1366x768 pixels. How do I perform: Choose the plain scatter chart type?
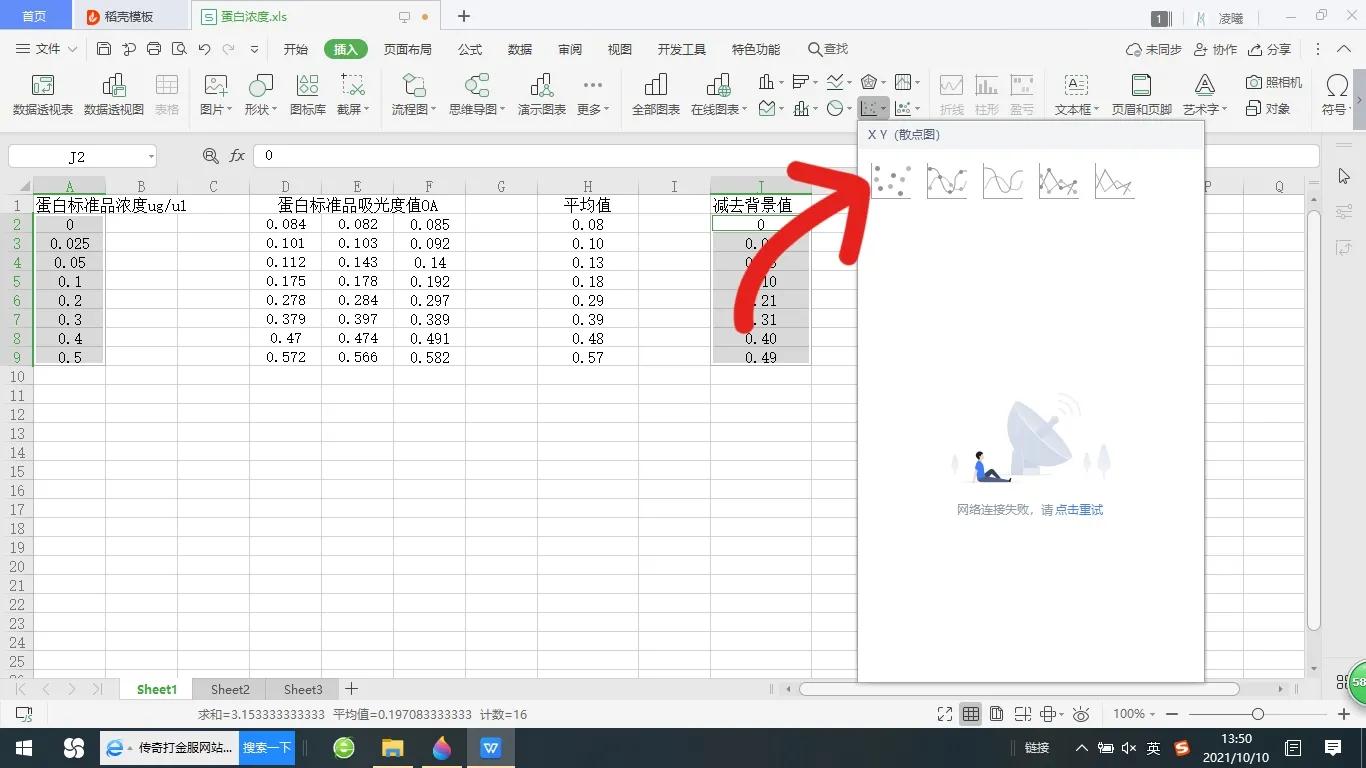click(x=891, y=181)
